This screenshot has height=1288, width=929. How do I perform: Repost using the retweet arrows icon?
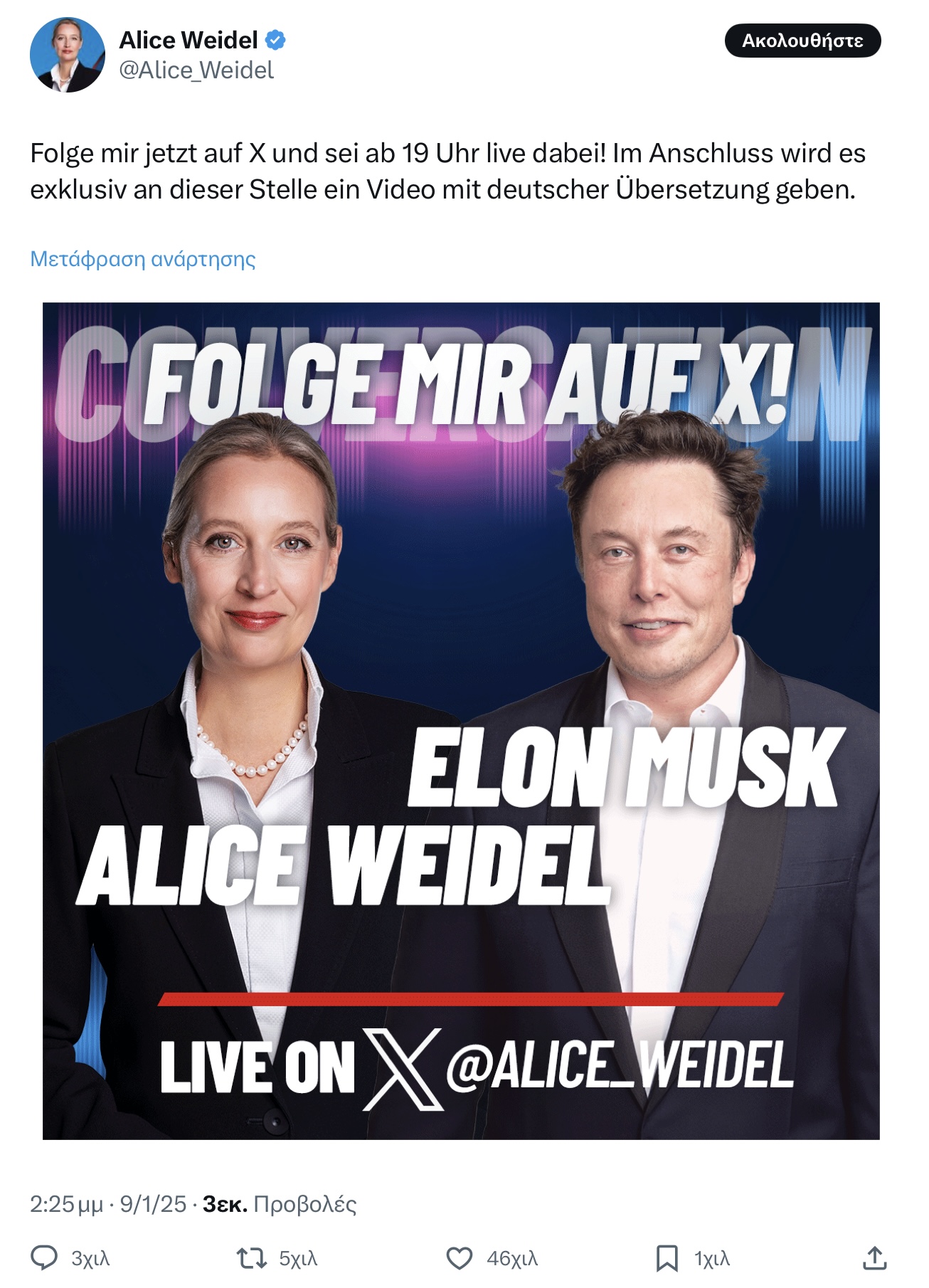pos(251,1258)
